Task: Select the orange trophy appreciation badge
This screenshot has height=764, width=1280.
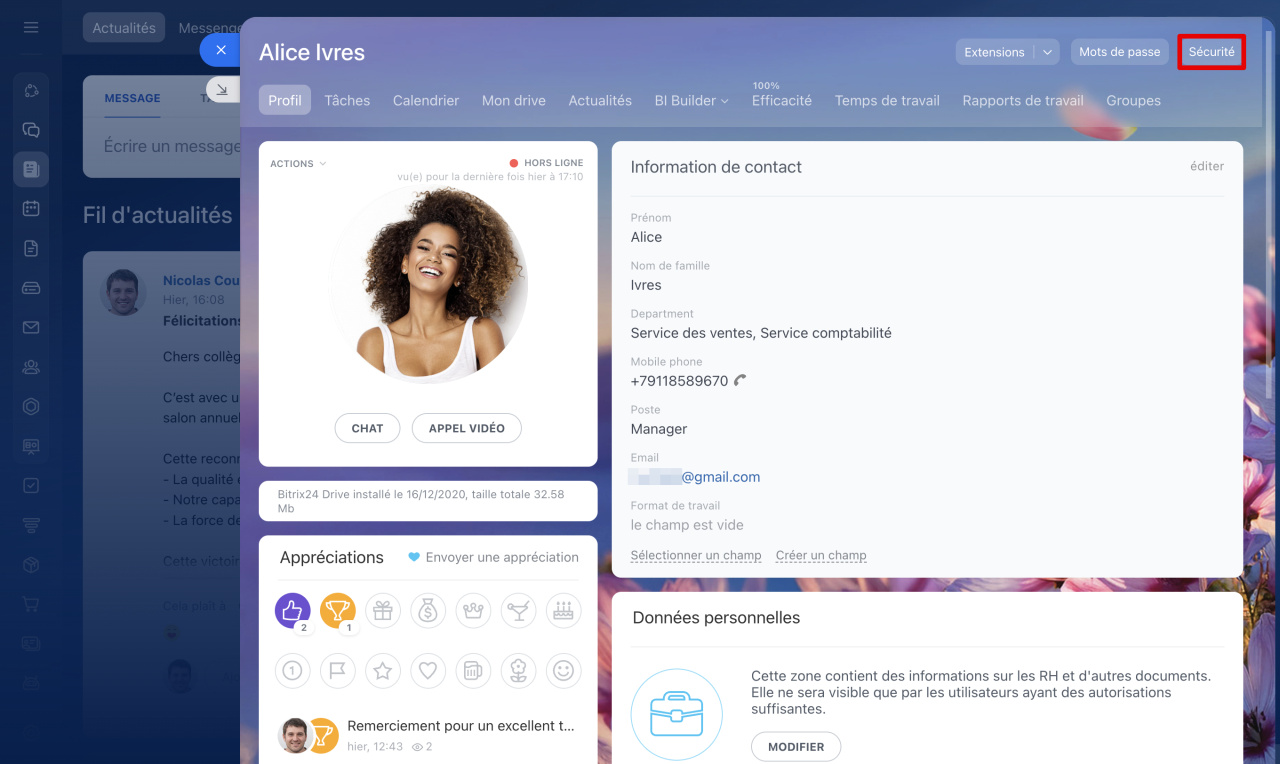Action: pyautogui.click(x=338, y=611)
